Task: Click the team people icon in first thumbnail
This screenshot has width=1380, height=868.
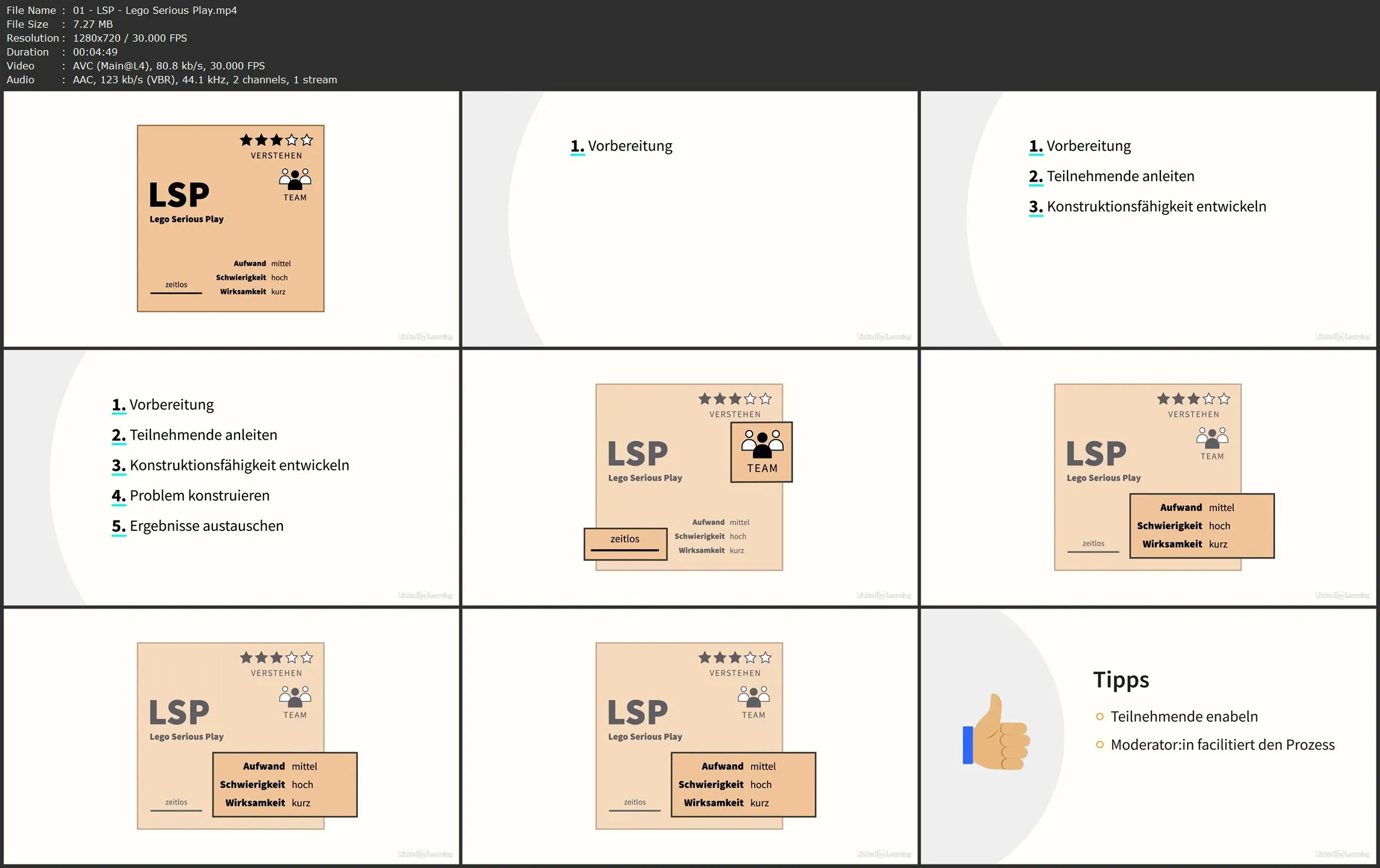Action: tap(294, 179)
